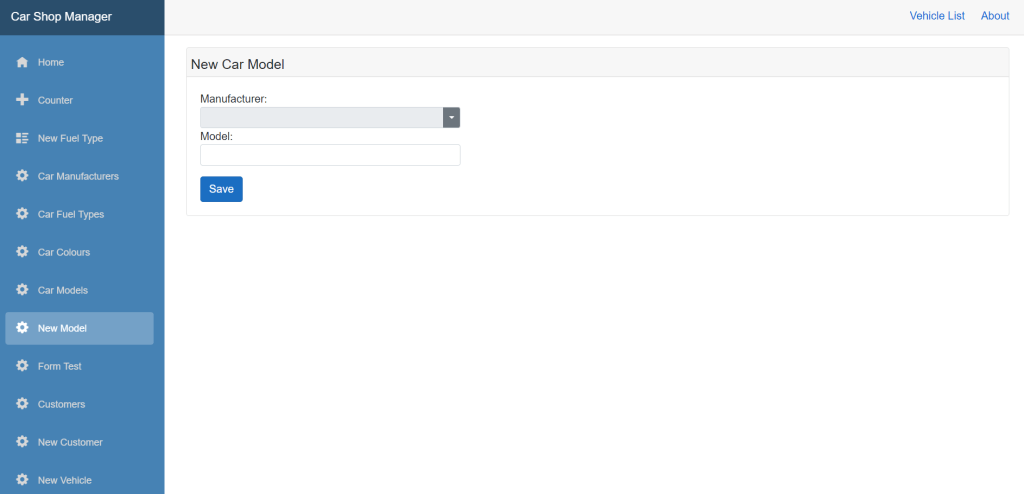Click the gear icon beside Form Test

pos(22,366)
